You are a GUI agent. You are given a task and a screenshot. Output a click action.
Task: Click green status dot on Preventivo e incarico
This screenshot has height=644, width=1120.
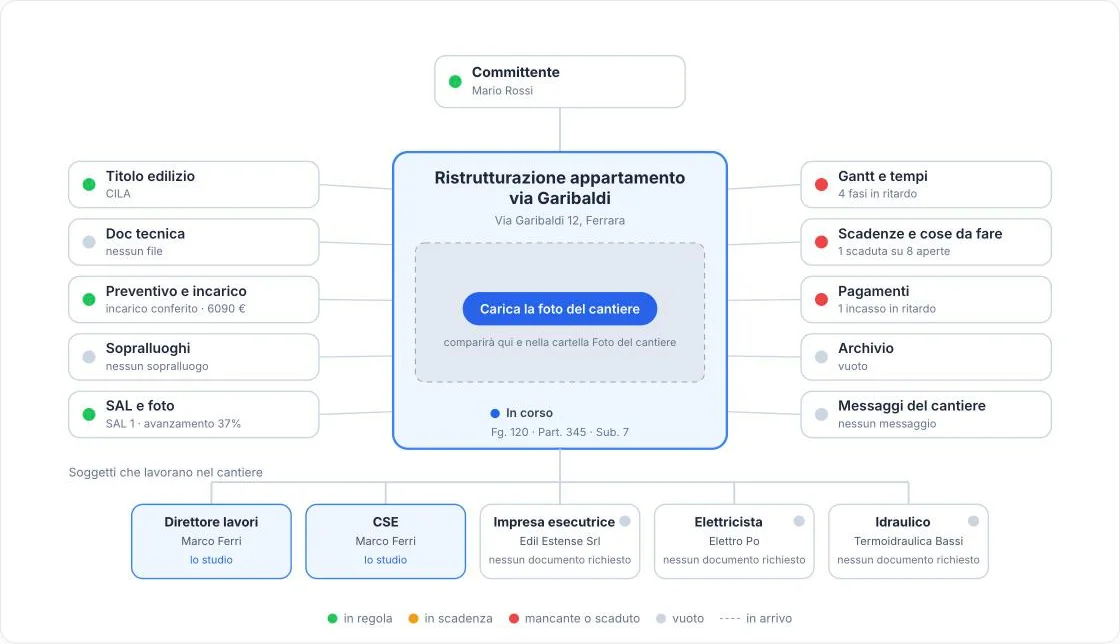(89, 299)
